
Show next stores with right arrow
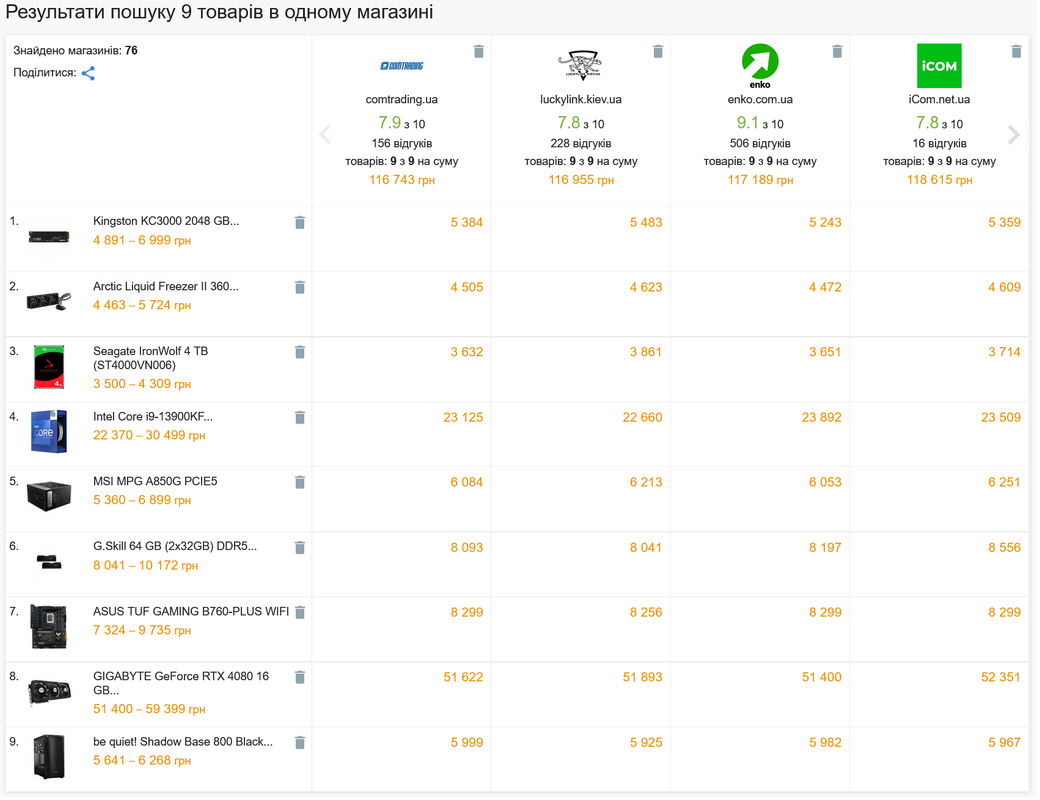coord(1013,135)
